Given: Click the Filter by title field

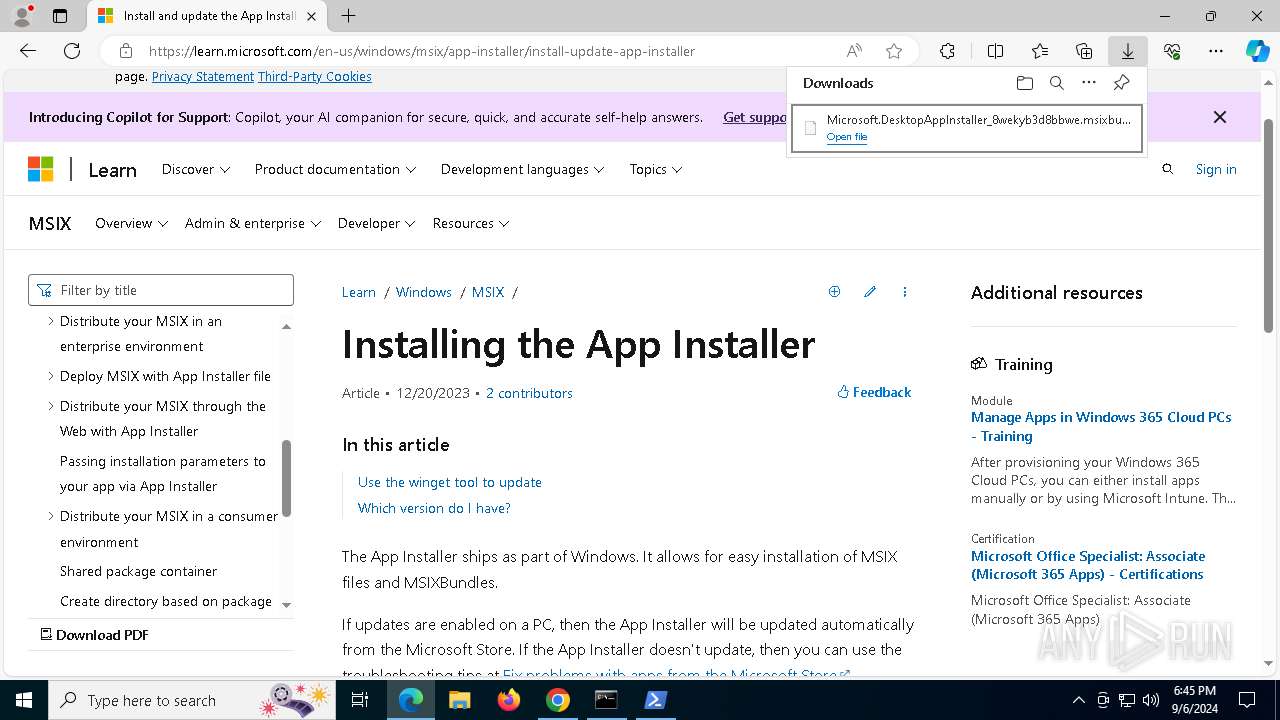Looking at the screenshot, I should coord(161,290).
